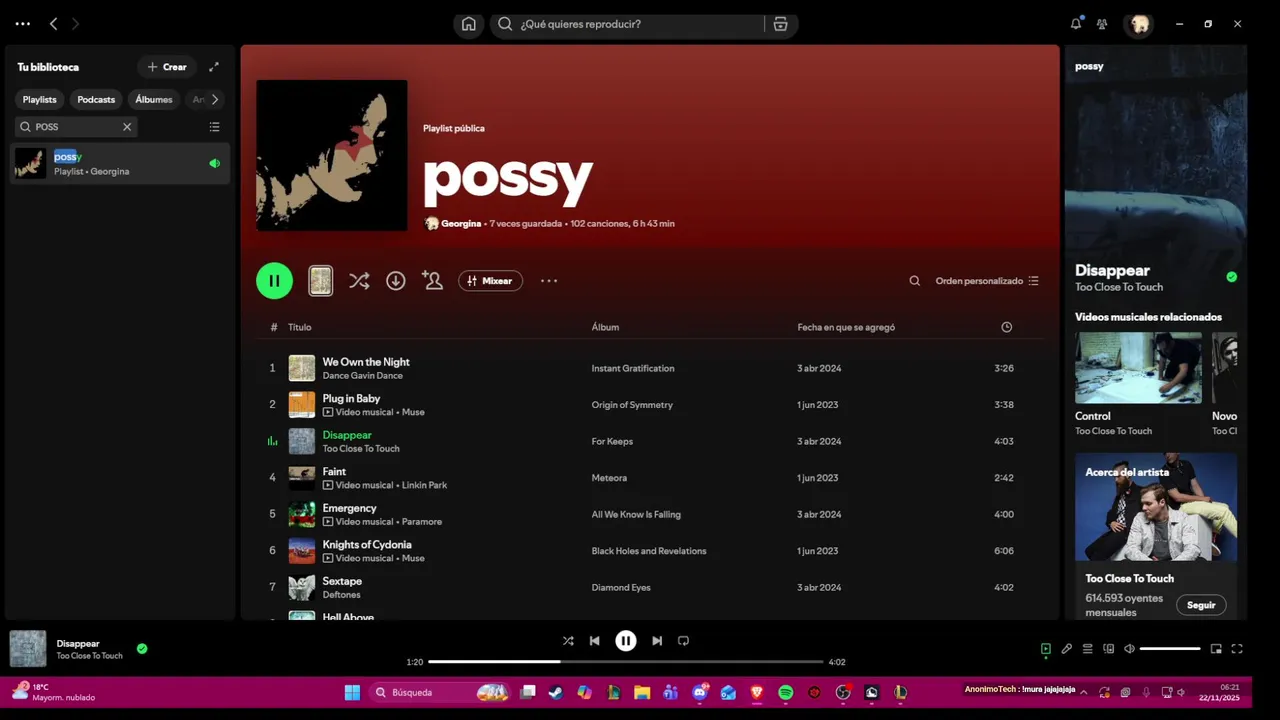This screenshot has width=1280, height=720.
Task: Change library list view and sort
Action: tap(214, 127)
